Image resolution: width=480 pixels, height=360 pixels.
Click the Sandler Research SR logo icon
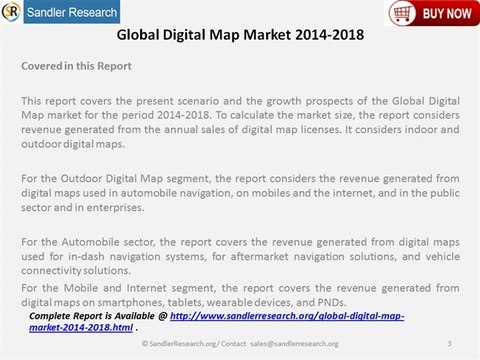coord(11,12)
